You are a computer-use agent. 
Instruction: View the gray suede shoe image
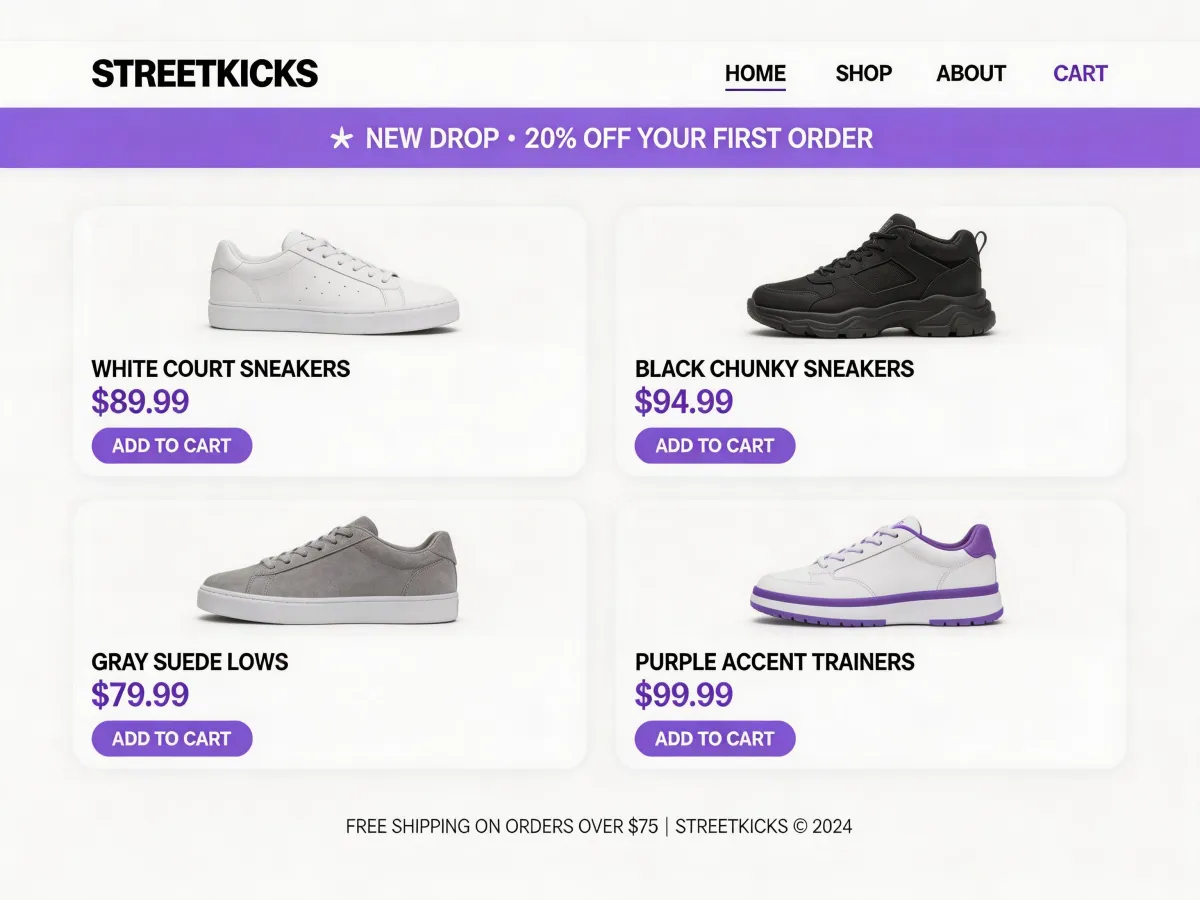[x=328, y=571]
